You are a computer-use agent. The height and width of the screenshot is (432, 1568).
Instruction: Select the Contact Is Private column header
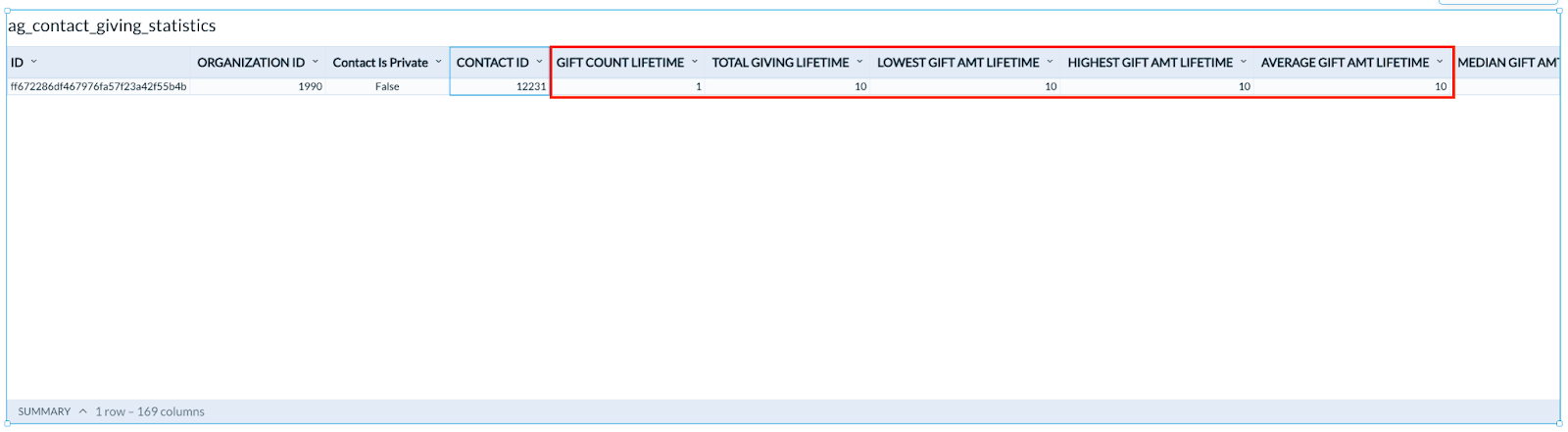(387, 63)
